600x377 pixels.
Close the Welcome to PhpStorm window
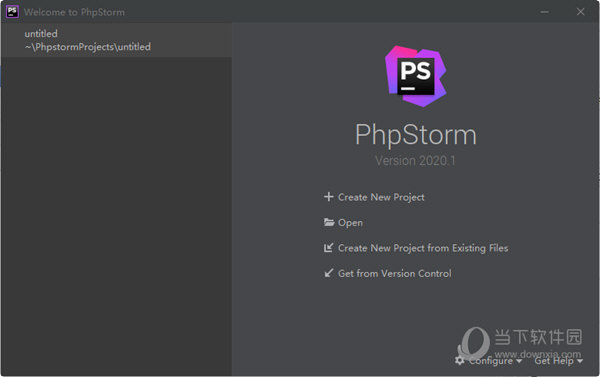[580, 12]
